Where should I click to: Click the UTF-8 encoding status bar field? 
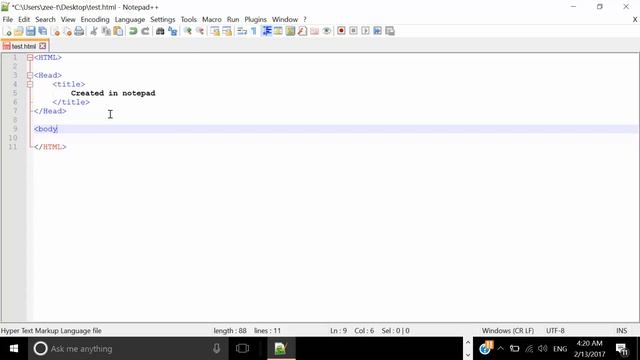555,331
